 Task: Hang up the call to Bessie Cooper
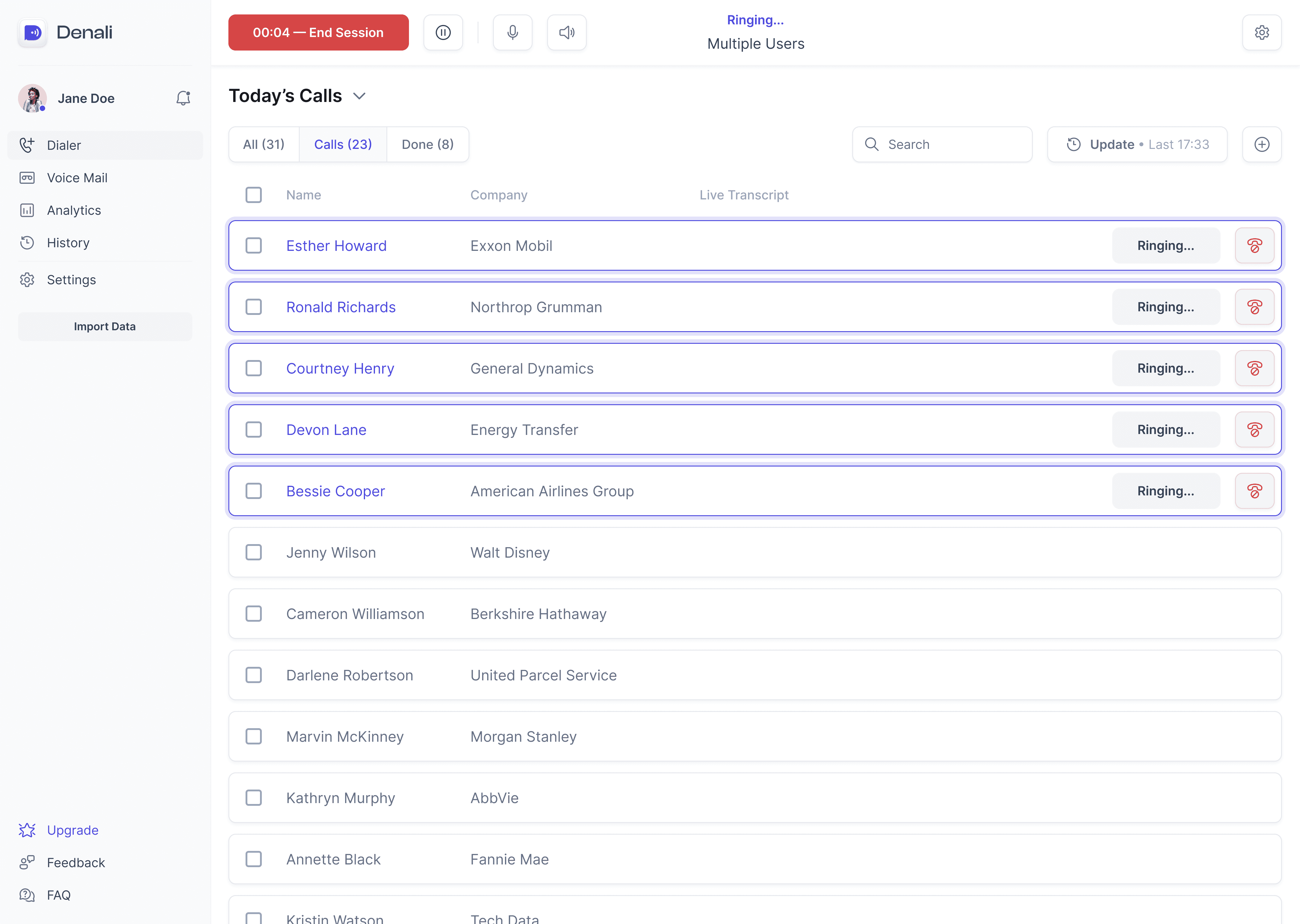coord(1254,491)
